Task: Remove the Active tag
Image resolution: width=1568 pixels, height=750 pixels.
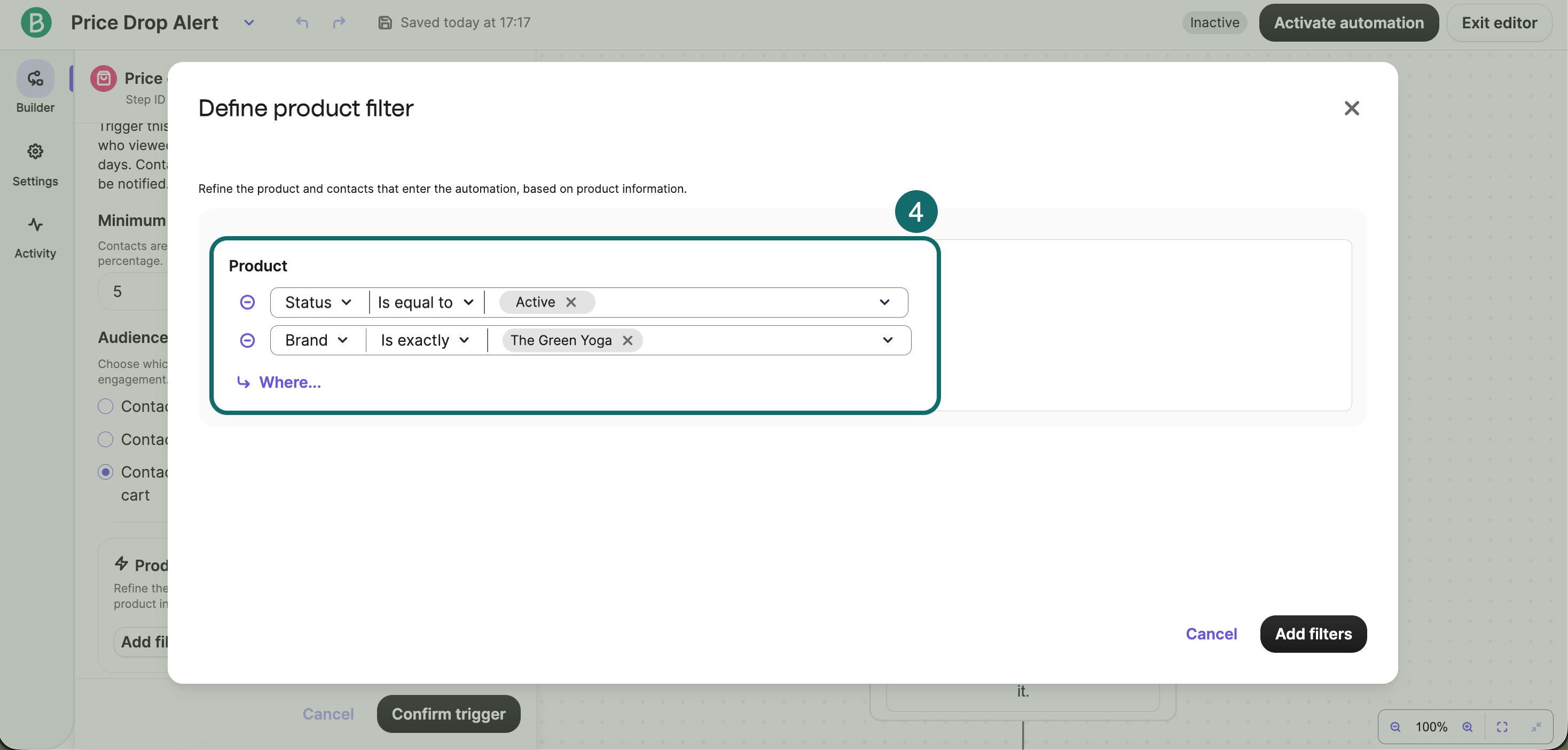Action: (571, 302)
